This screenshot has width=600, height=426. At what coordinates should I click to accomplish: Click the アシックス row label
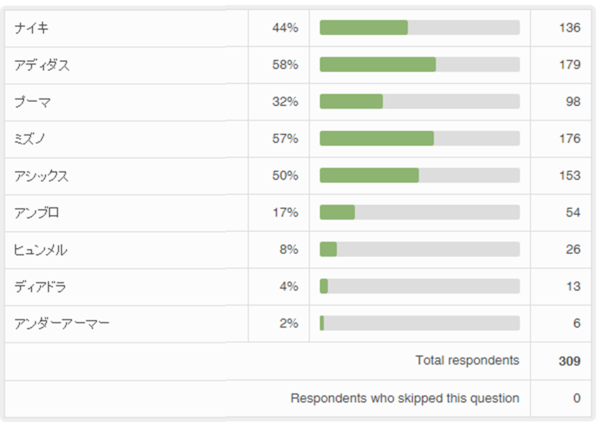coord(42,176)
